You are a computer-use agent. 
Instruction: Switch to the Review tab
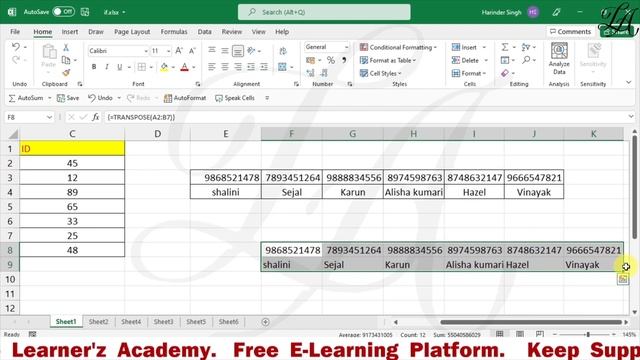pyautogui.click(x=232, y=31)
